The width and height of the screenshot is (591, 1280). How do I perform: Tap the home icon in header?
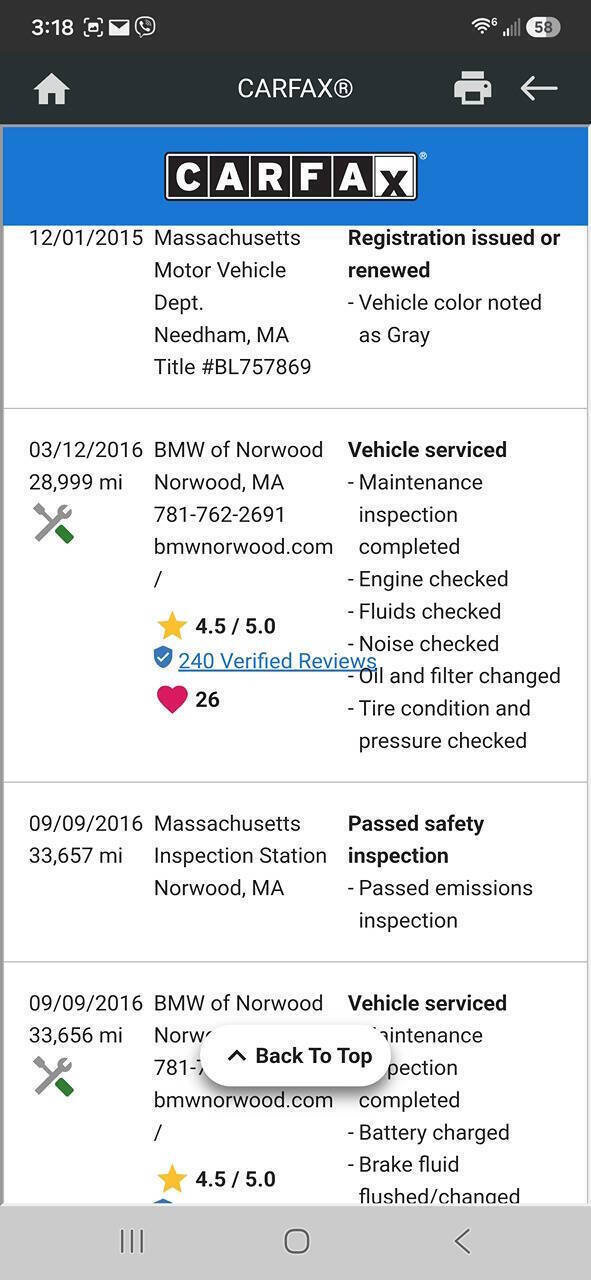tap(51, 89)
